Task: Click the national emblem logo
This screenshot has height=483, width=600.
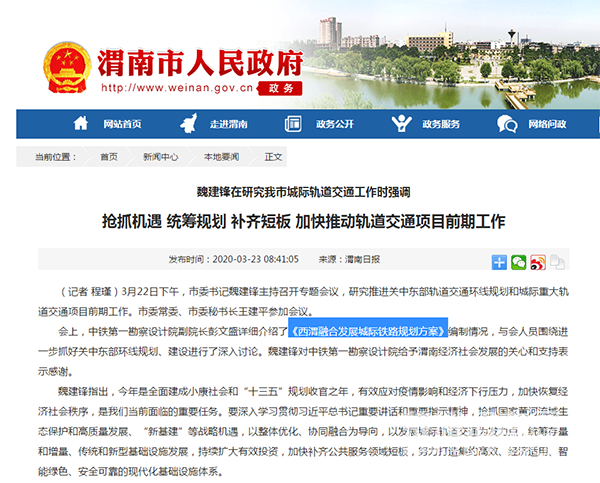Action: click(67, 67)
